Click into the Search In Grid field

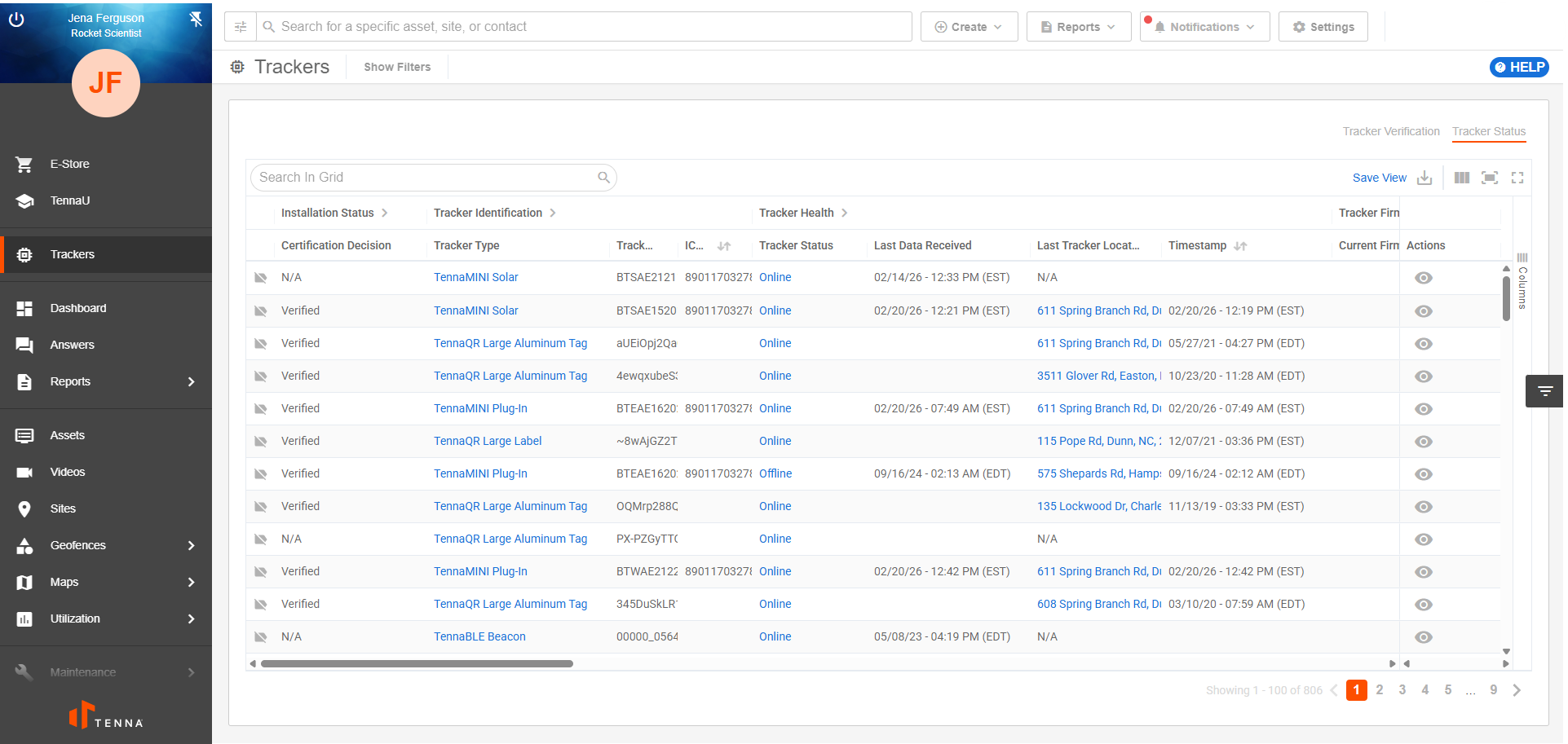[424, 178]
